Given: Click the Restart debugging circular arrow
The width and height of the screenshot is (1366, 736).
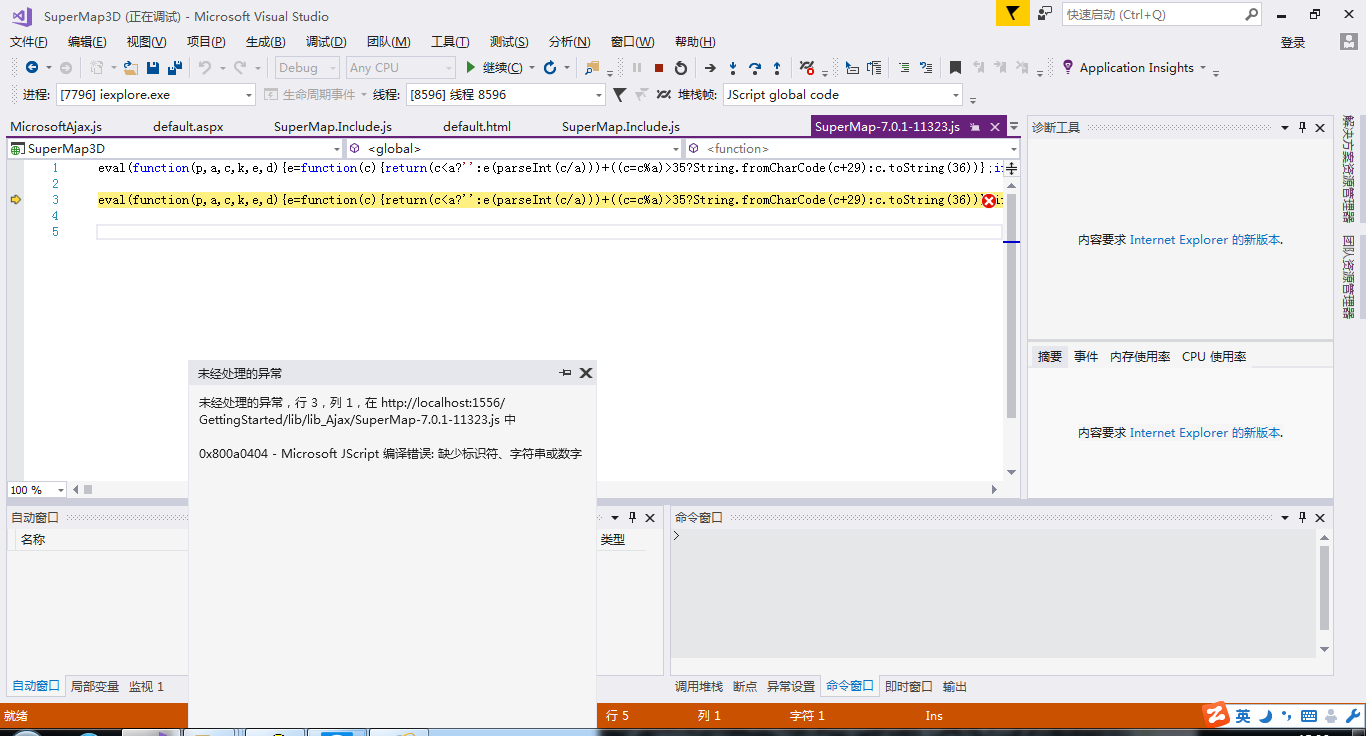Looking at the screenshot, I should pyautogui.click(x=681, y=68).
